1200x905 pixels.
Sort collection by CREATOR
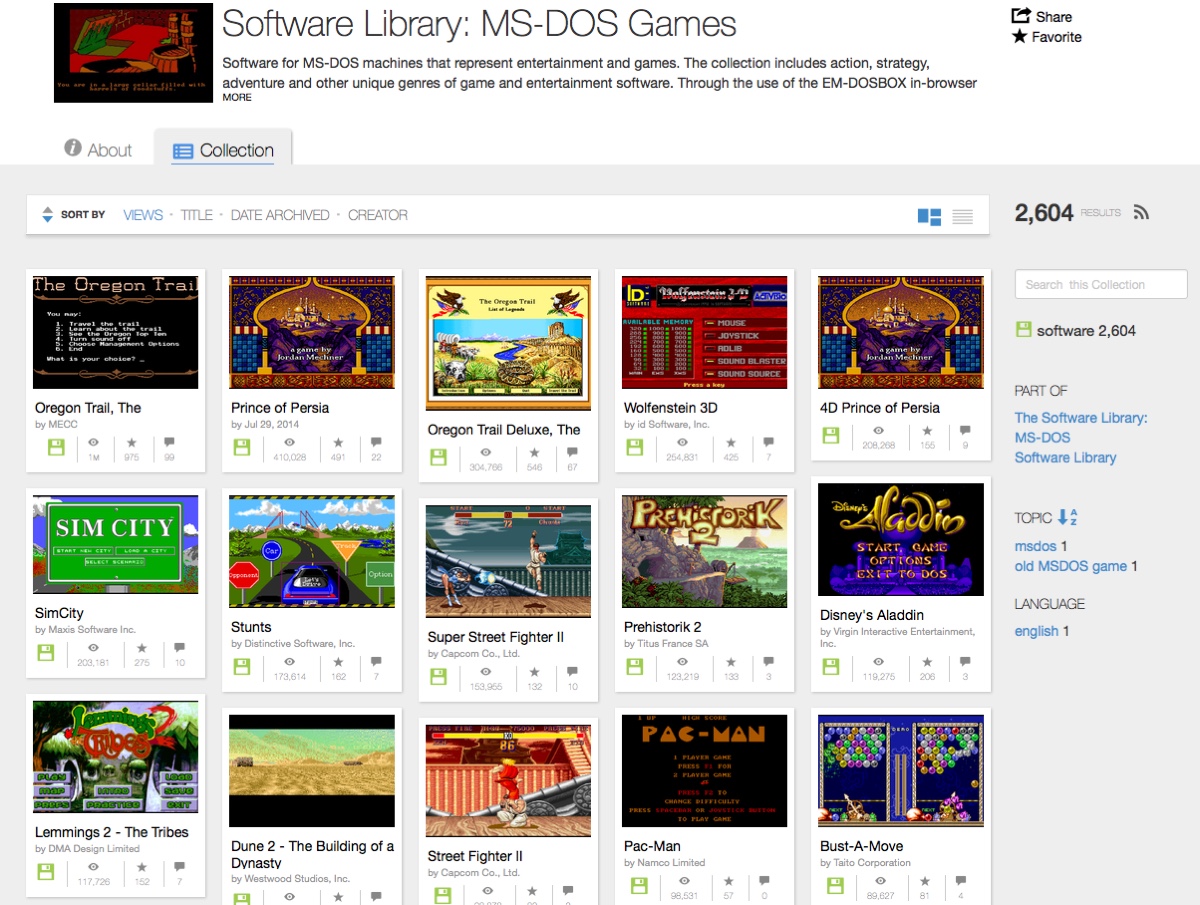click(x=378, y=215)
